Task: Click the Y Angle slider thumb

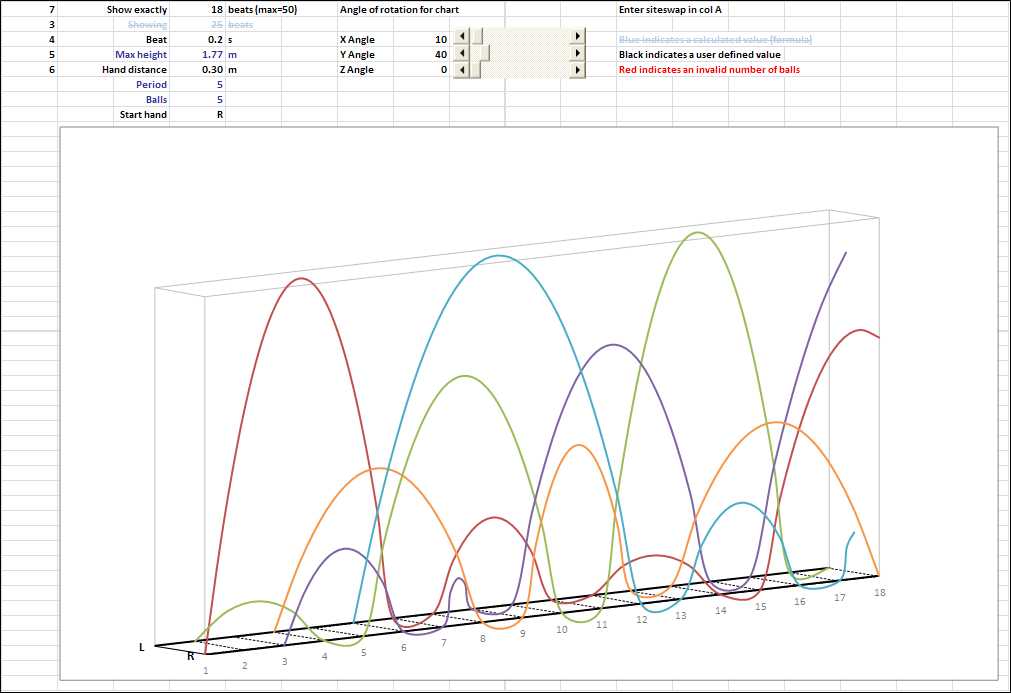Action: coord(483,53)
